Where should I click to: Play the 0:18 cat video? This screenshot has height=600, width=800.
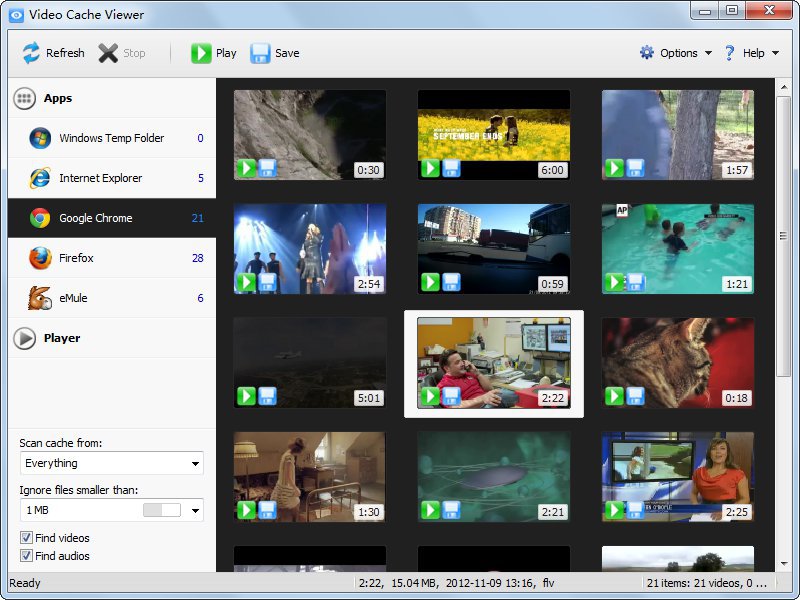(x=614, y=396)
